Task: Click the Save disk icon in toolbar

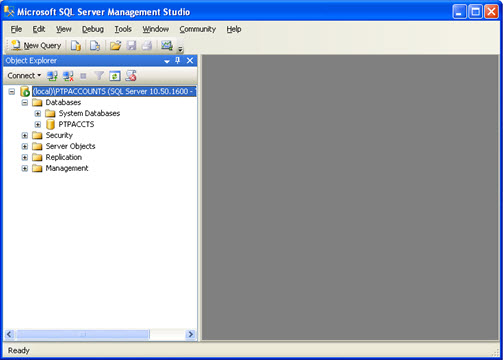Action: pyautogui.click(x=131, y=45)
